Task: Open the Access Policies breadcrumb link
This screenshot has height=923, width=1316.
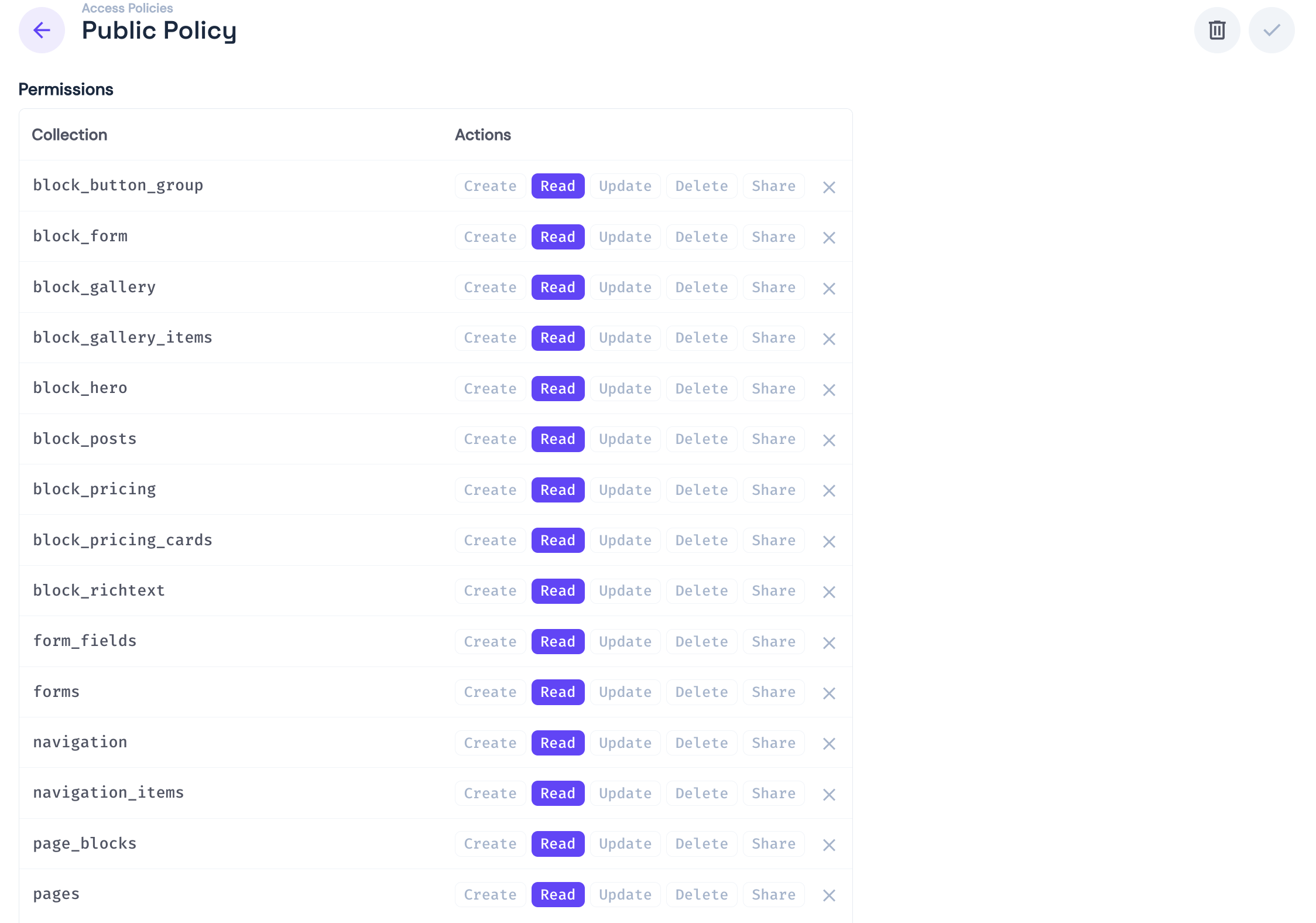Action: pos(127,8)
